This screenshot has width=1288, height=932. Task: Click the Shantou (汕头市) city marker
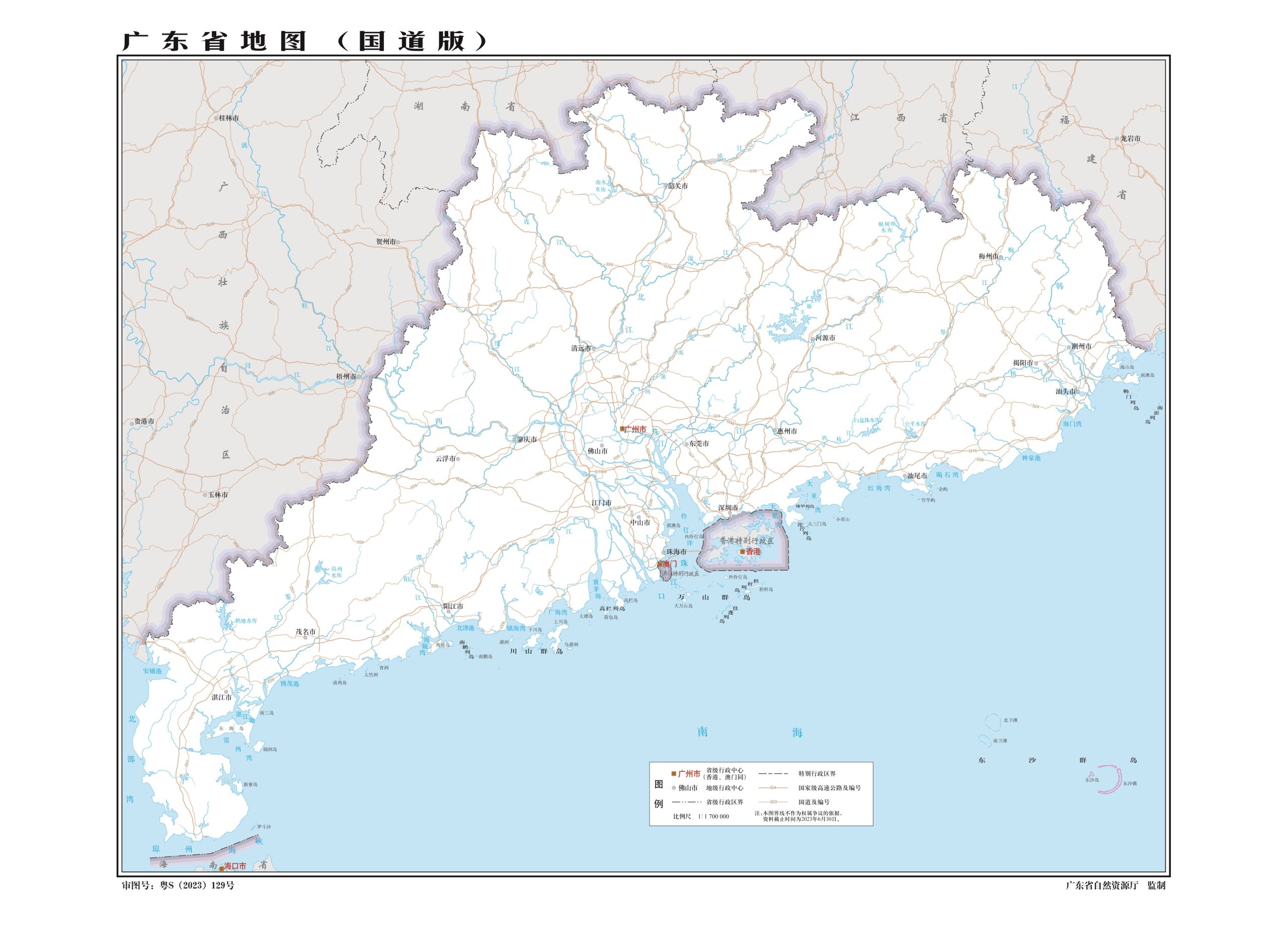pyautogui.click(x=1078, y=392)
